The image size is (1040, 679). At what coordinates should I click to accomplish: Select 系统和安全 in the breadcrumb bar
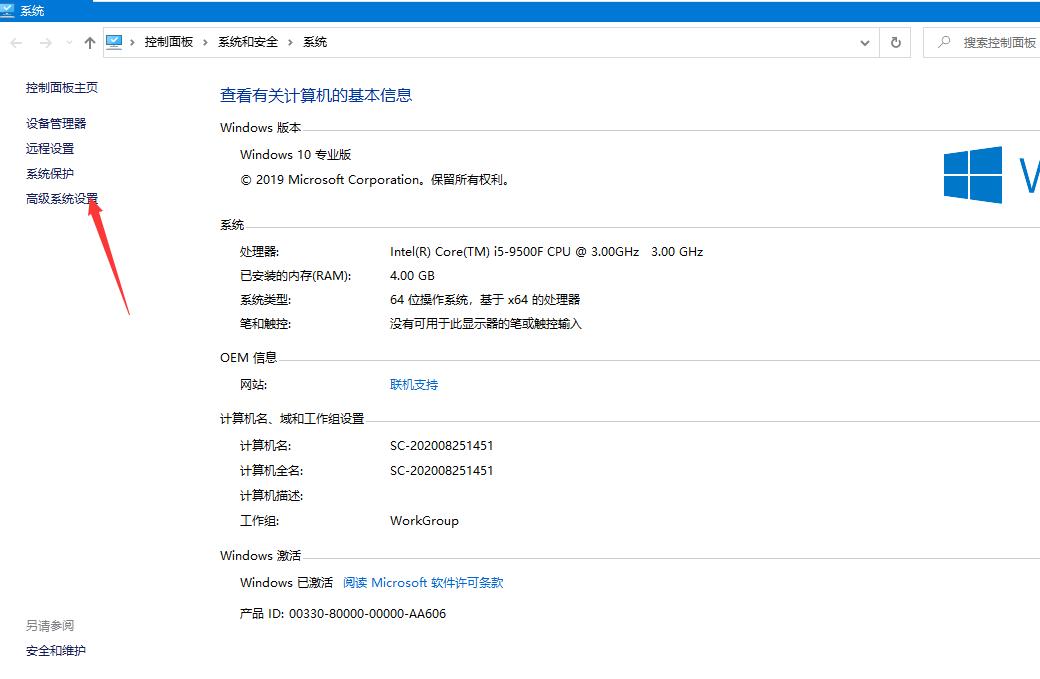[x=249, y=42]
